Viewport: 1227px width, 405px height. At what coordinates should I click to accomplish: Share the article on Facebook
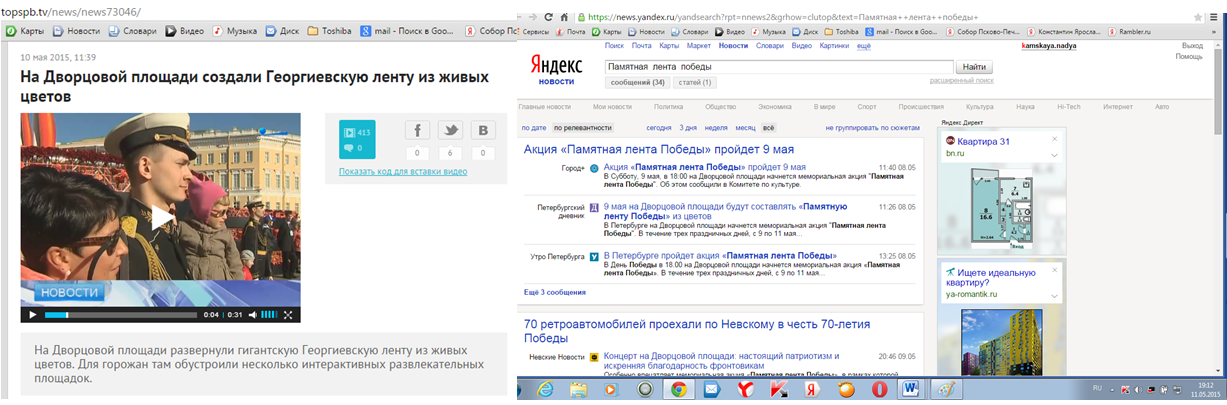point(418,130)
